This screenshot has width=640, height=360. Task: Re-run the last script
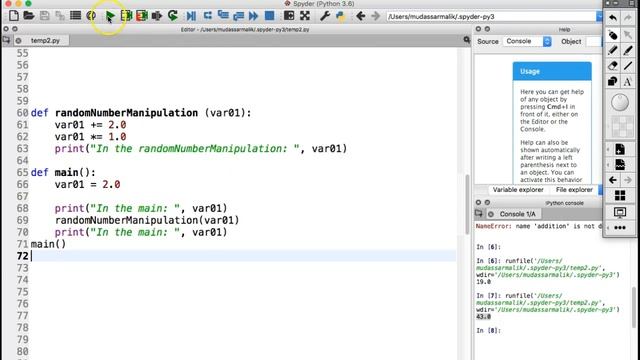(173, 16)
